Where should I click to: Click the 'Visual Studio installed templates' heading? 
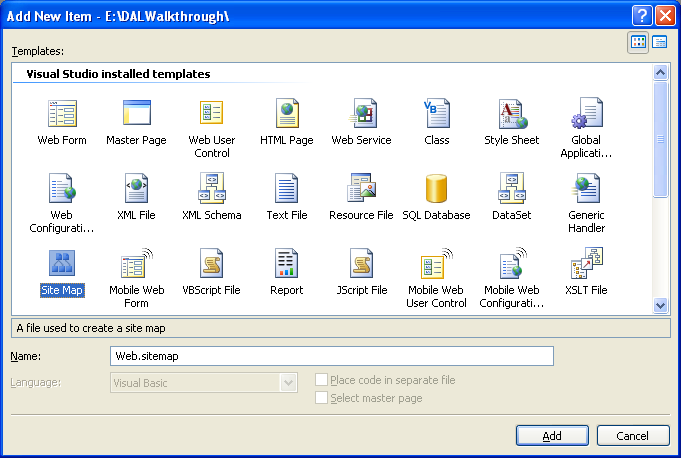[x=118, y=74]
